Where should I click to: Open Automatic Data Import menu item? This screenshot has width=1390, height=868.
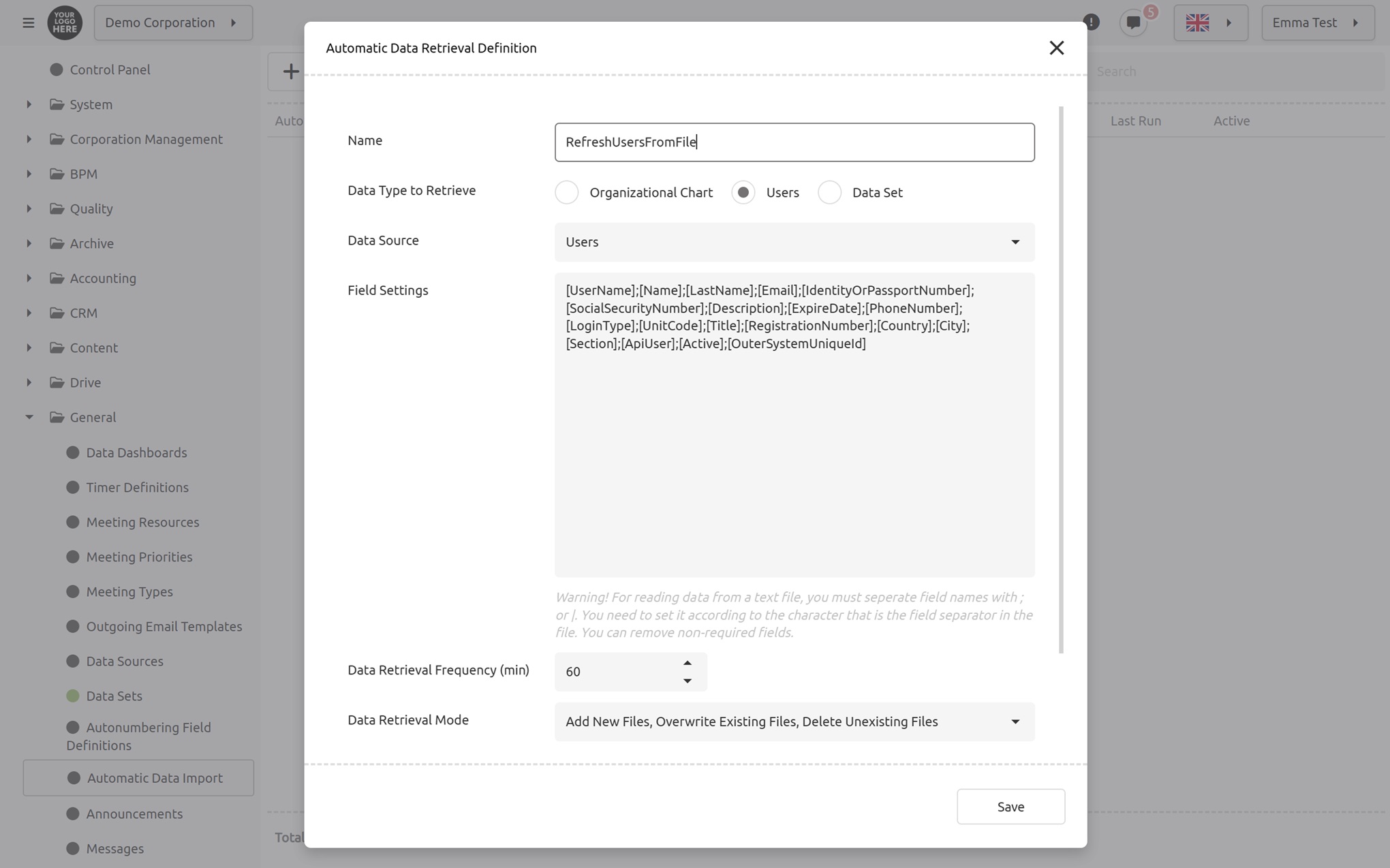tap(138, 778)
